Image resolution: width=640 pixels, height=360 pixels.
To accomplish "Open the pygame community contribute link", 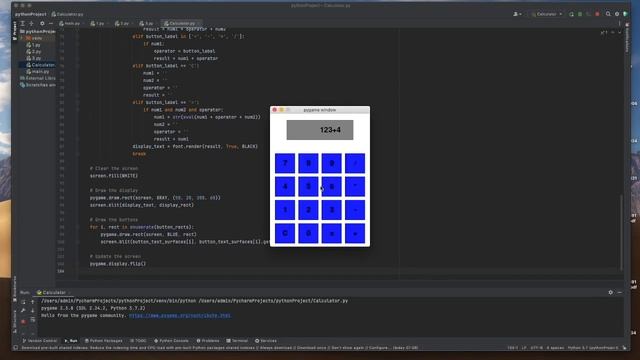I will (180, 316).
